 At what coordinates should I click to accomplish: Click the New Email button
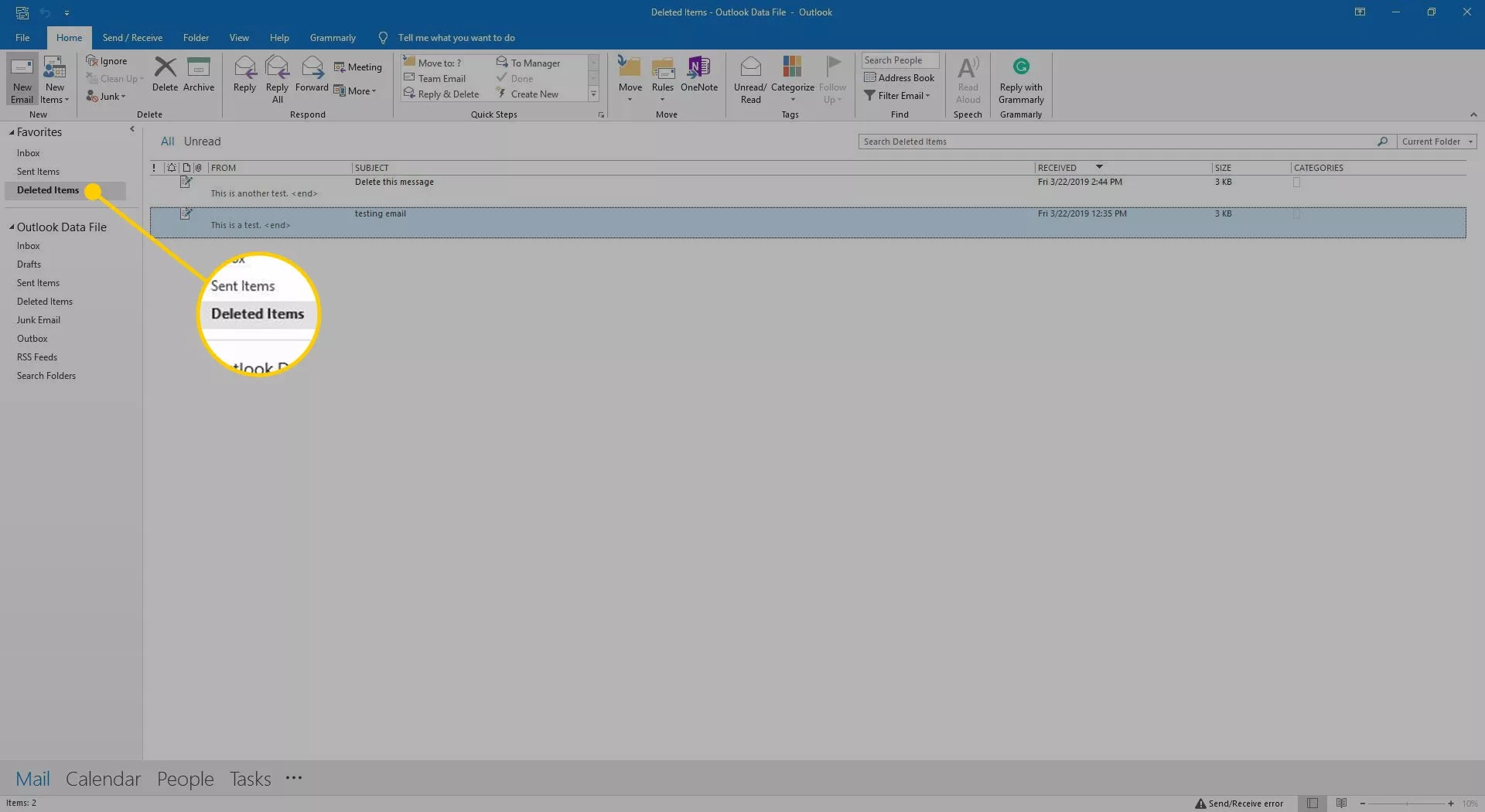22,79
